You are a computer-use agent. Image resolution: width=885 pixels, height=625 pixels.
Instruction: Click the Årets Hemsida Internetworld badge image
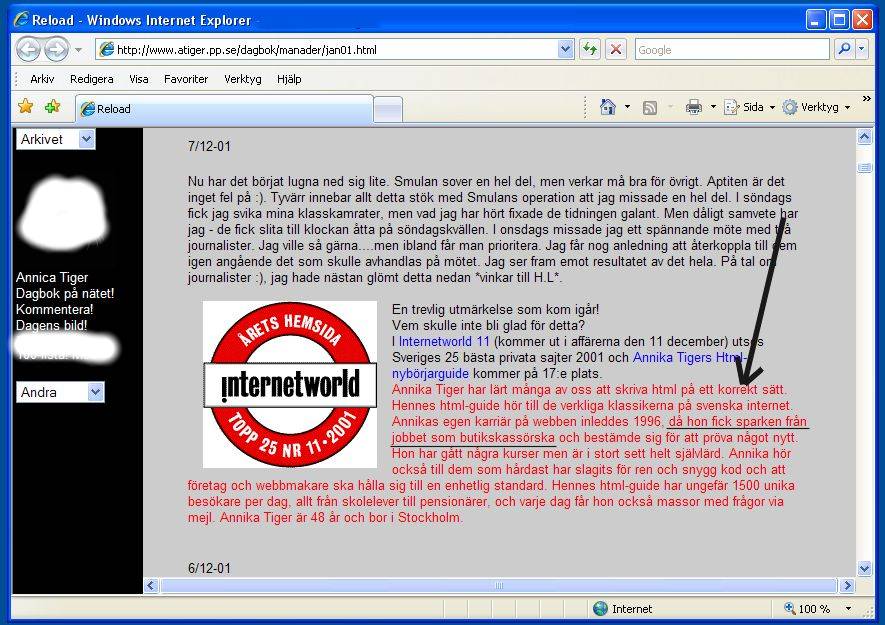pos(290,384)
